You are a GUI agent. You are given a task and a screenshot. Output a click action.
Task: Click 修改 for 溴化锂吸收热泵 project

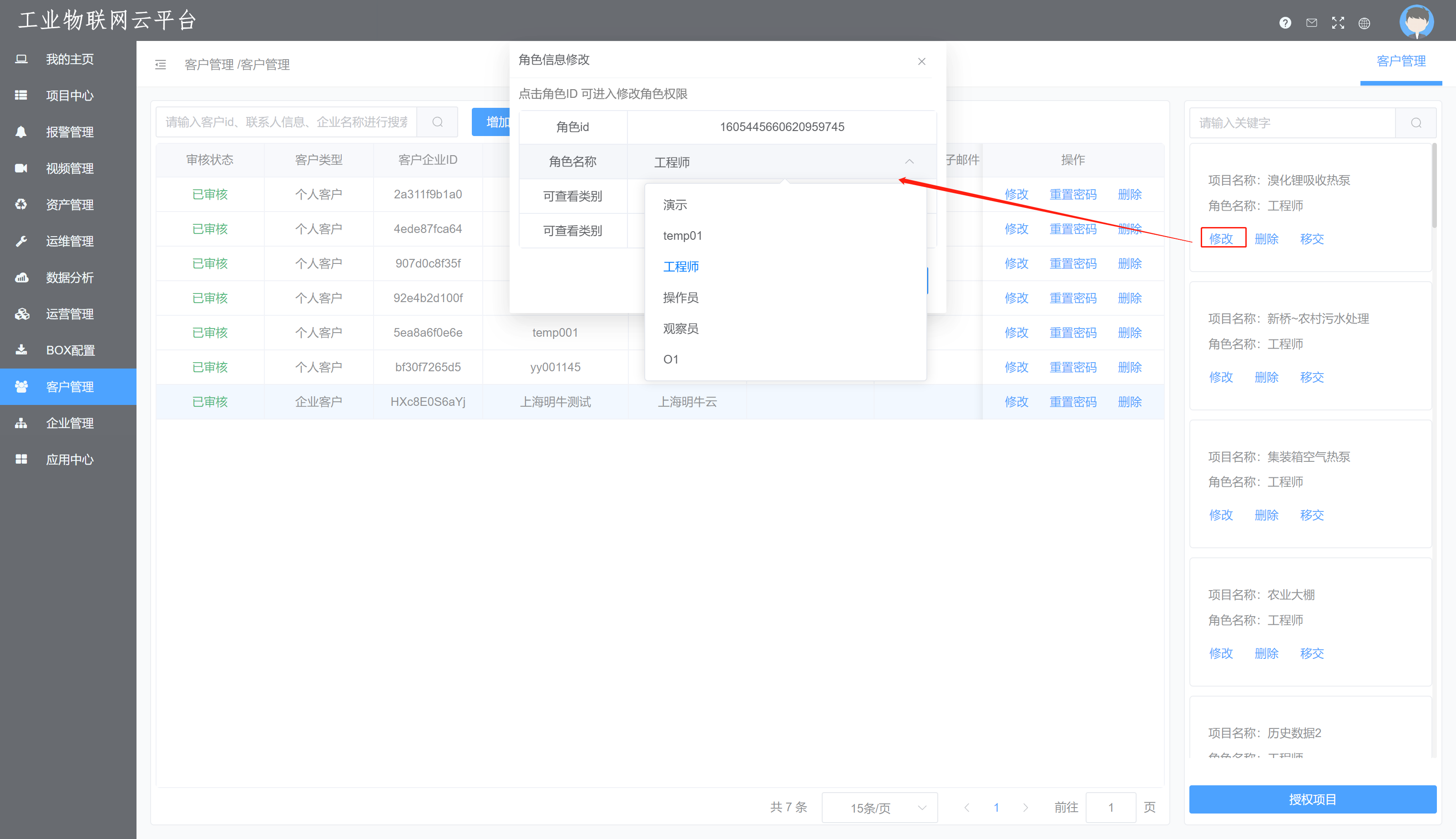click(x=1222, y=238)
